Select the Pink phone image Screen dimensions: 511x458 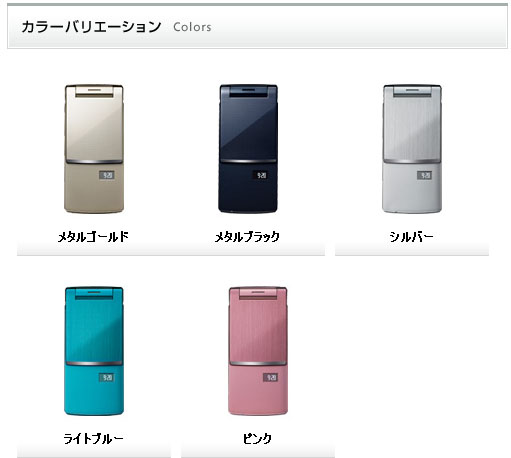coord(258,351)
